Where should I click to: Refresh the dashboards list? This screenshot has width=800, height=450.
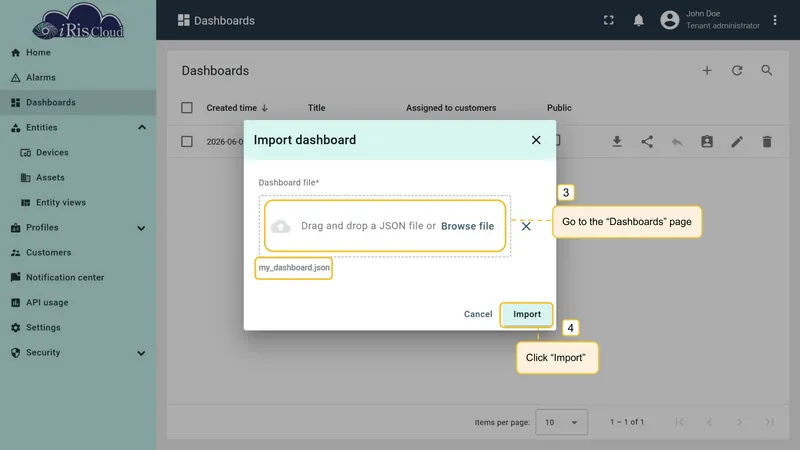737,70
